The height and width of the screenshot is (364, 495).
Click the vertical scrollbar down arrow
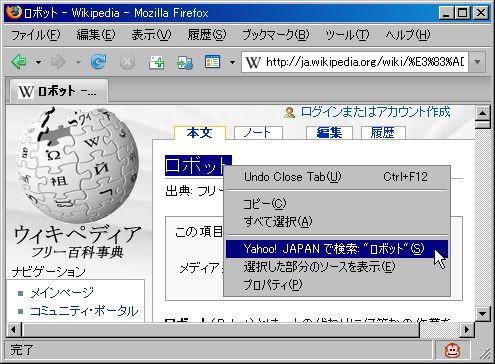482,313
